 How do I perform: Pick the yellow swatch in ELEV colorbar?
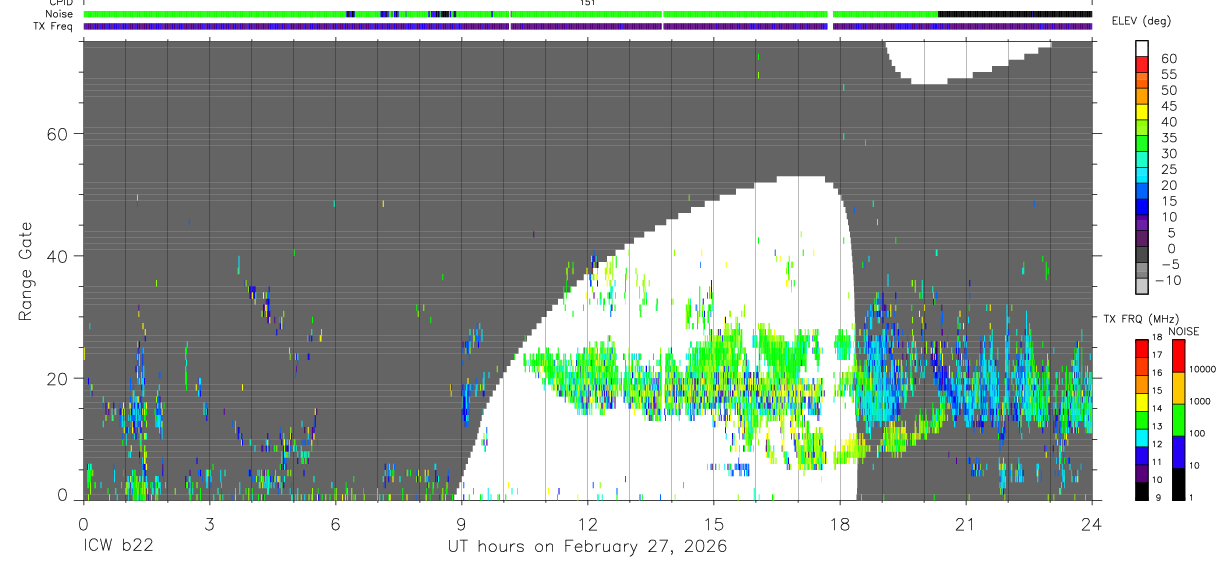tap(1143, 114)
